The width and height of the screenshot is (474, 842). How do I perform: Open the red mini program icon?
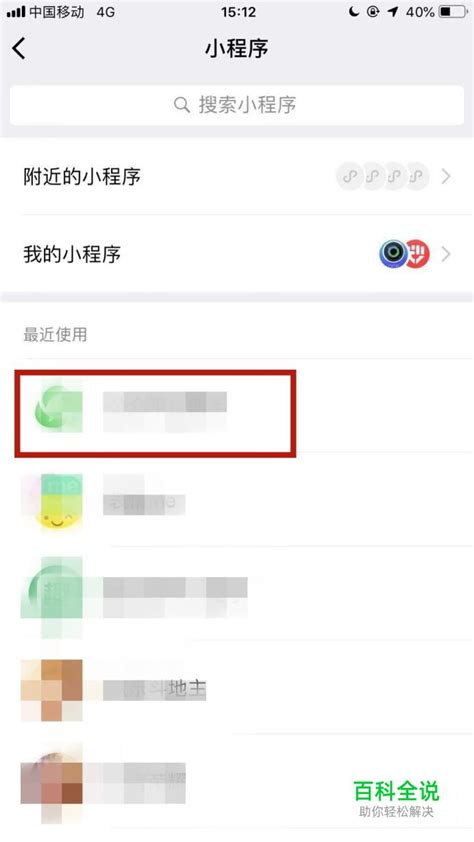pos(418,254)
